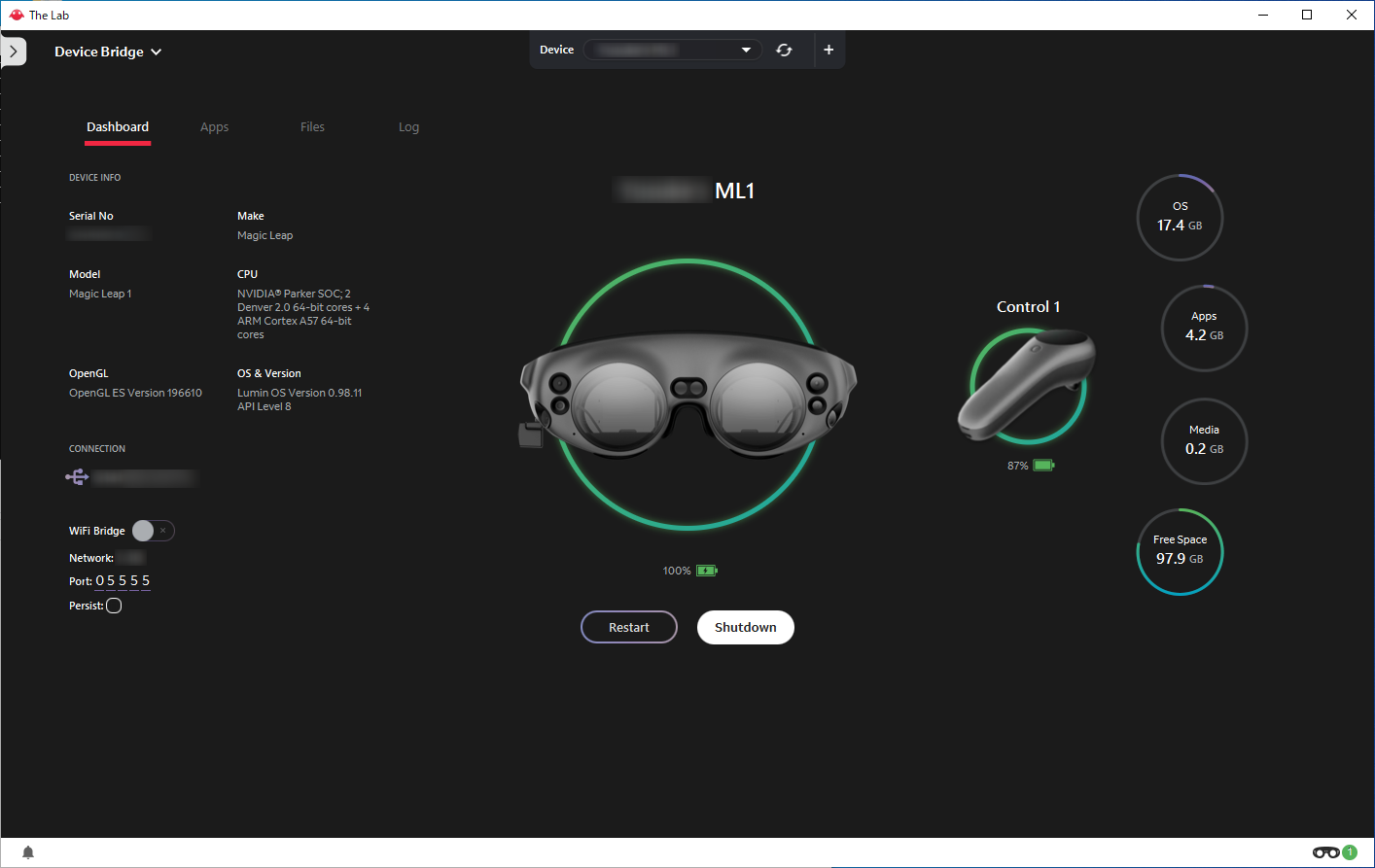Click the Magic Leap 1 model value

(100, 294)
